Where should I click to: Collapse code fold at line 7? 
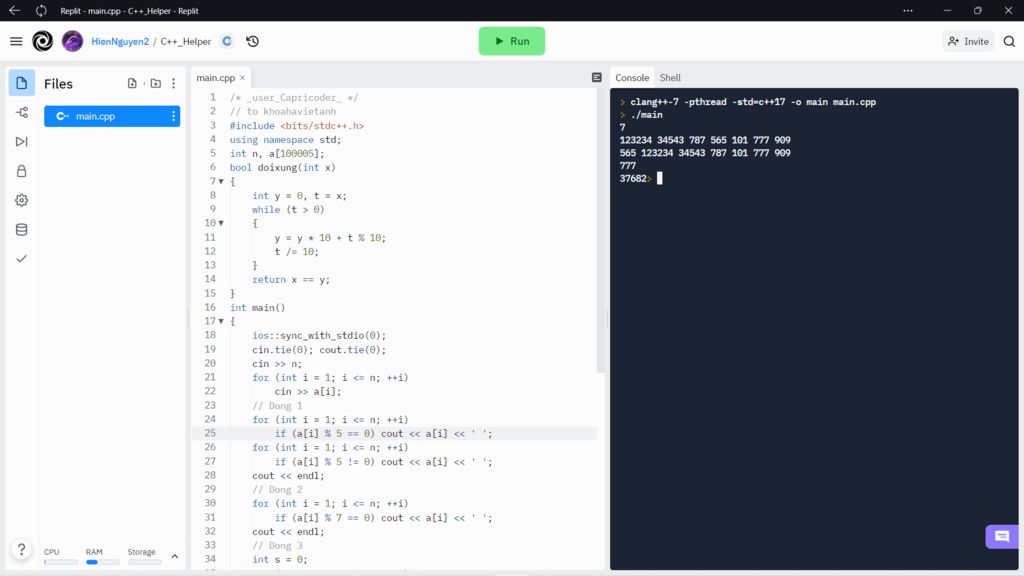[221, 182]
